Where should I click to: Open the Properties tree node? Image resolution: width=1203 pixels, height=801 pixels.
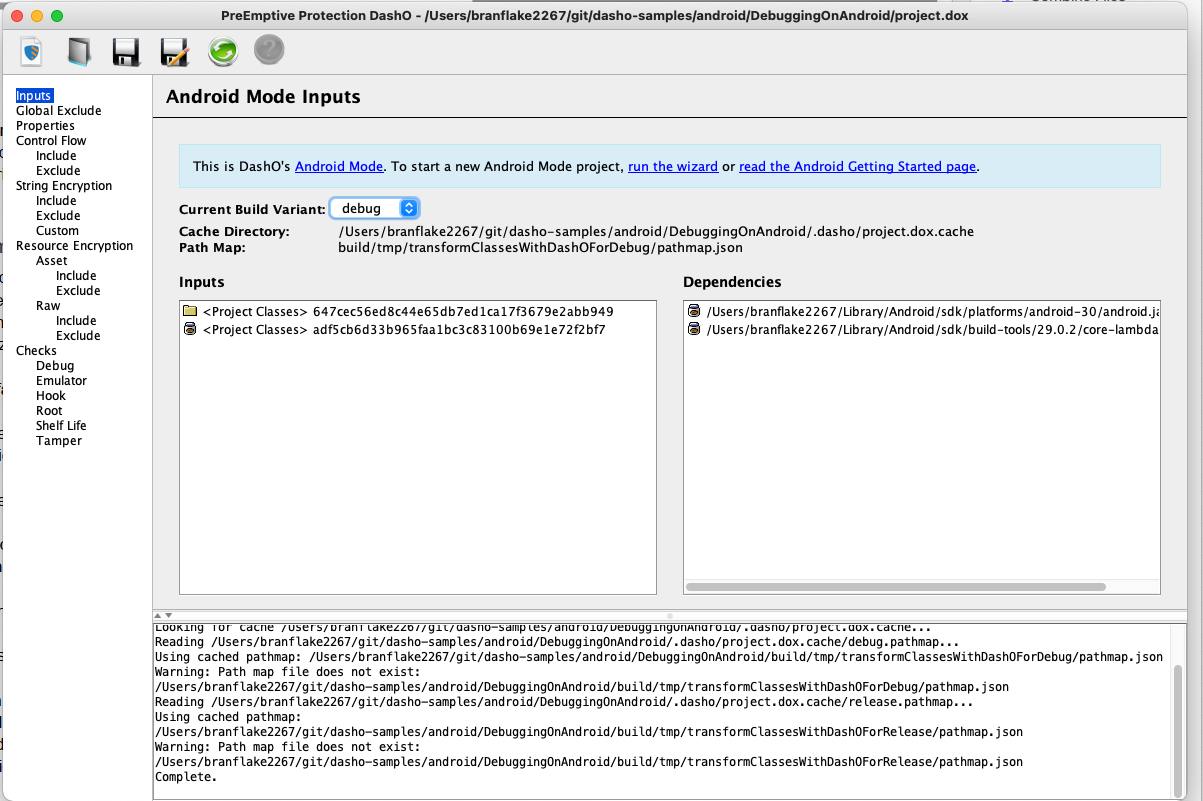pyautogui.click(x=45, y=126)
